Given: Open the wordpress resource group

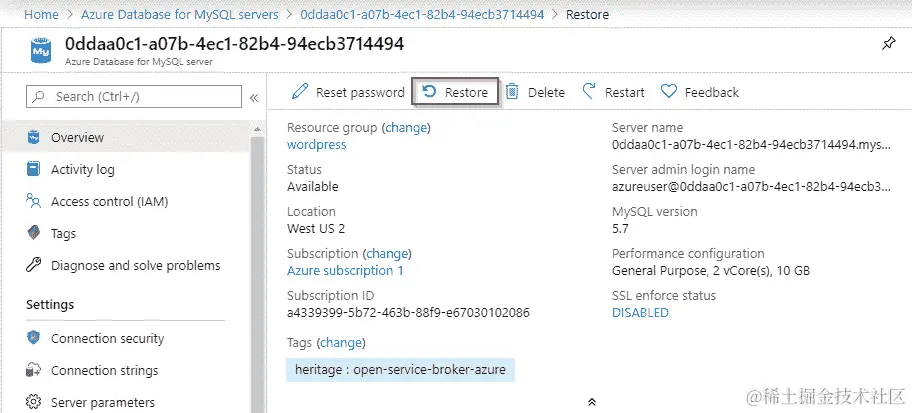Looking at the screenshot, I should point(316,144).
